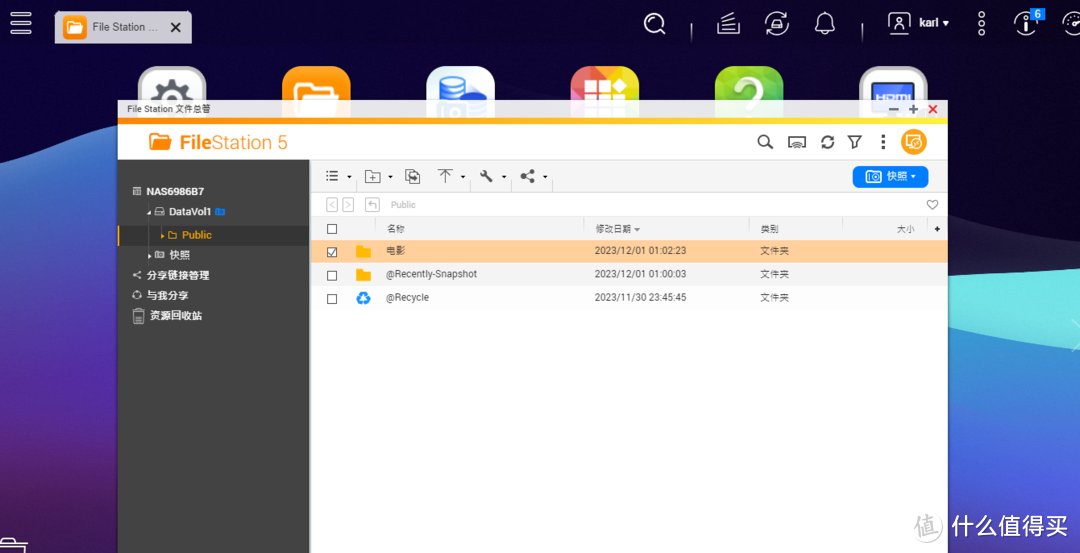Sort by 类别 column header
The width and height of the screenshot is (1080, 553).
coord(769,229)
